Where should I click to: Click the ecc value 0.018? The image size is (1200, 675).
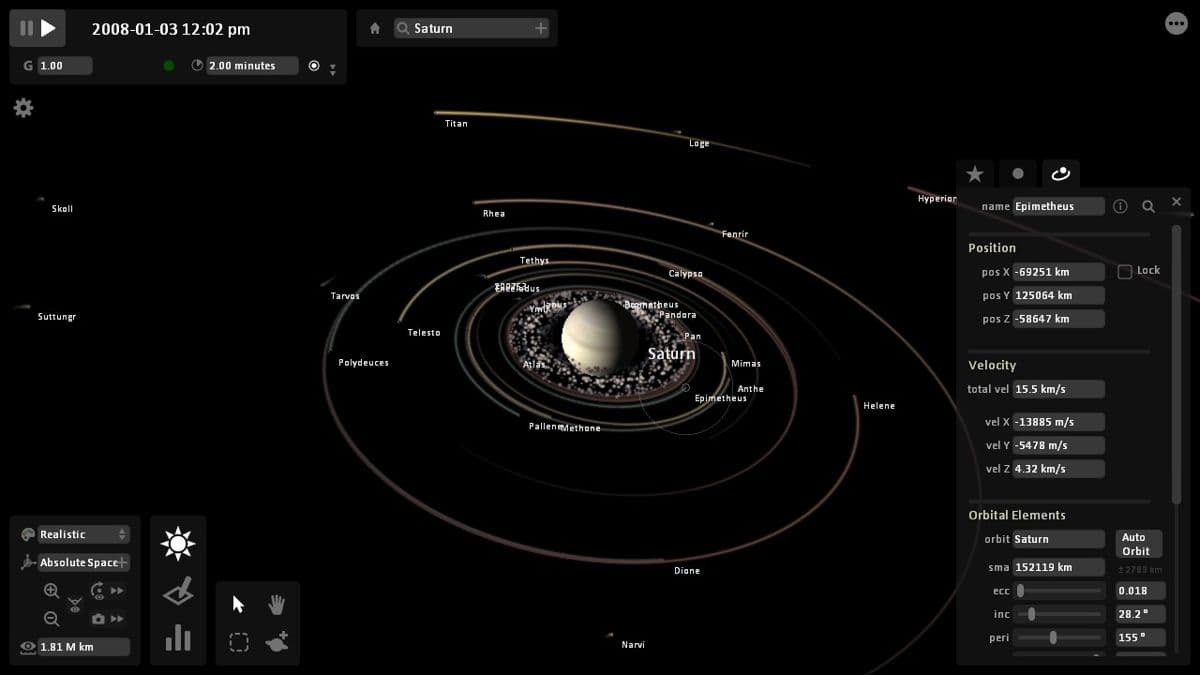pos(1138,591)
